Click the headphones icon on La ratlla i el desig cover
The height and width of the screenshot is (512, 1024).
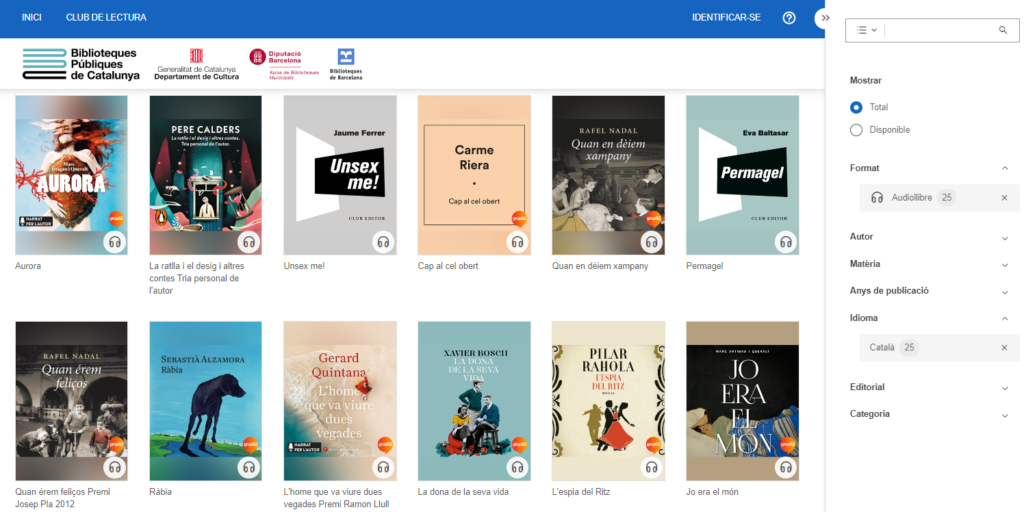[249, 242]
